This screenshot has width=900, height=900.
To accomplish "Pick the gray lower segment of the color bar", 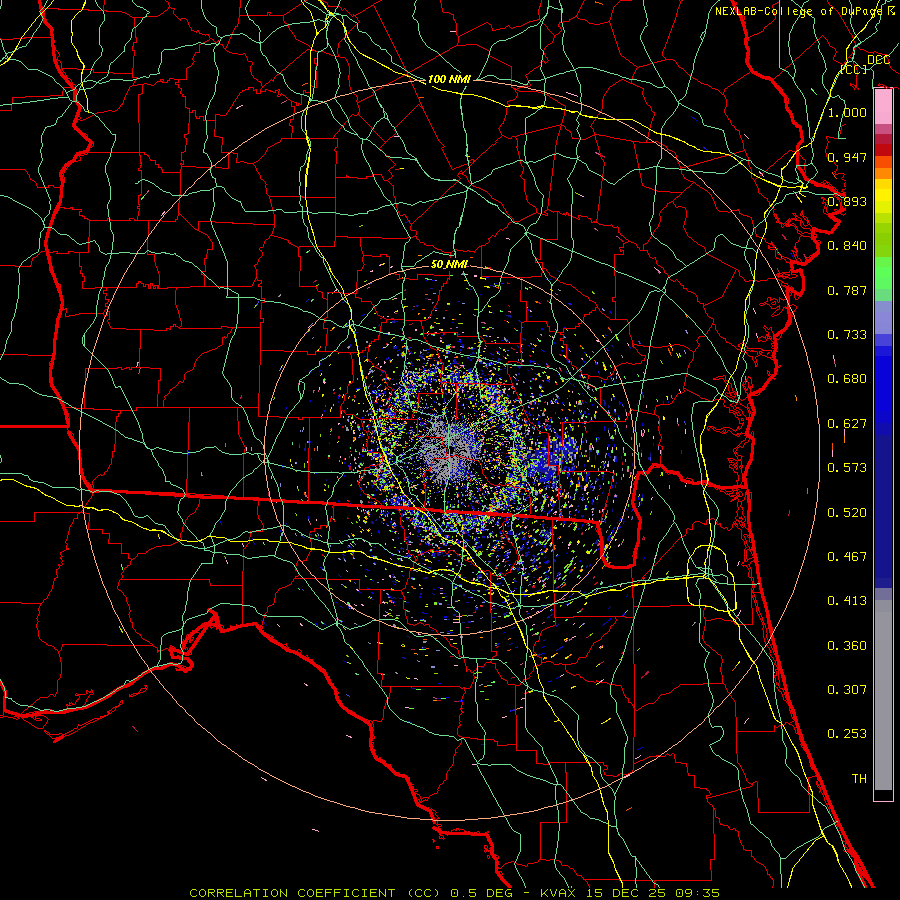I will coord(883,695).
